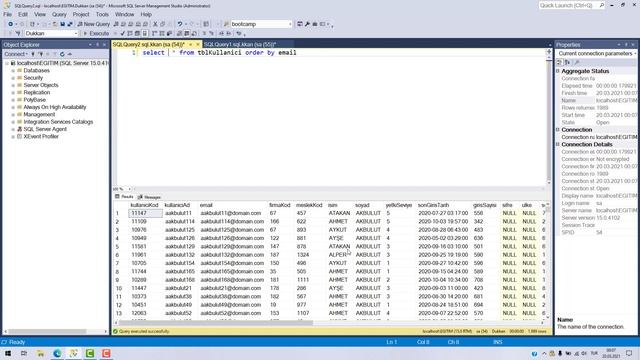
Task: Select cell aakbulut114@domain.com in results
Action: pyautogui.click(x=232, y=222)
